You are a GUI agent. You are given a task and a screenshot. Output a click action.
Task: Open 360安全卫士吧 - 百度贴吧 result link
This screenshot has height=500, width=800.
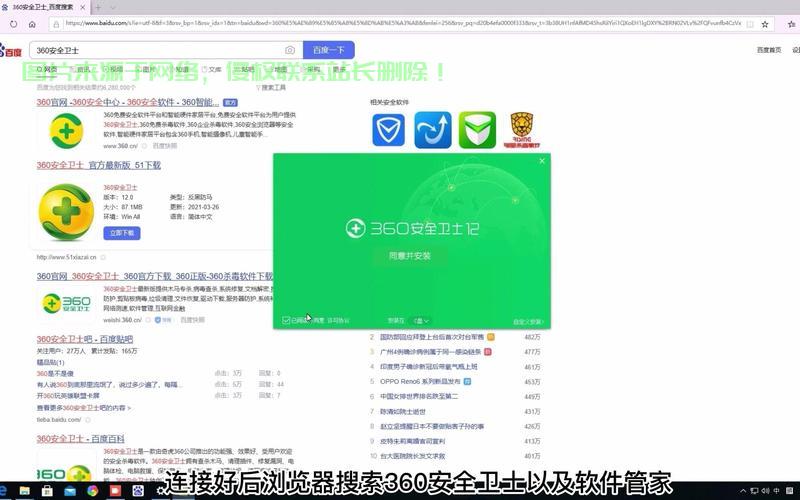point(85,339)
